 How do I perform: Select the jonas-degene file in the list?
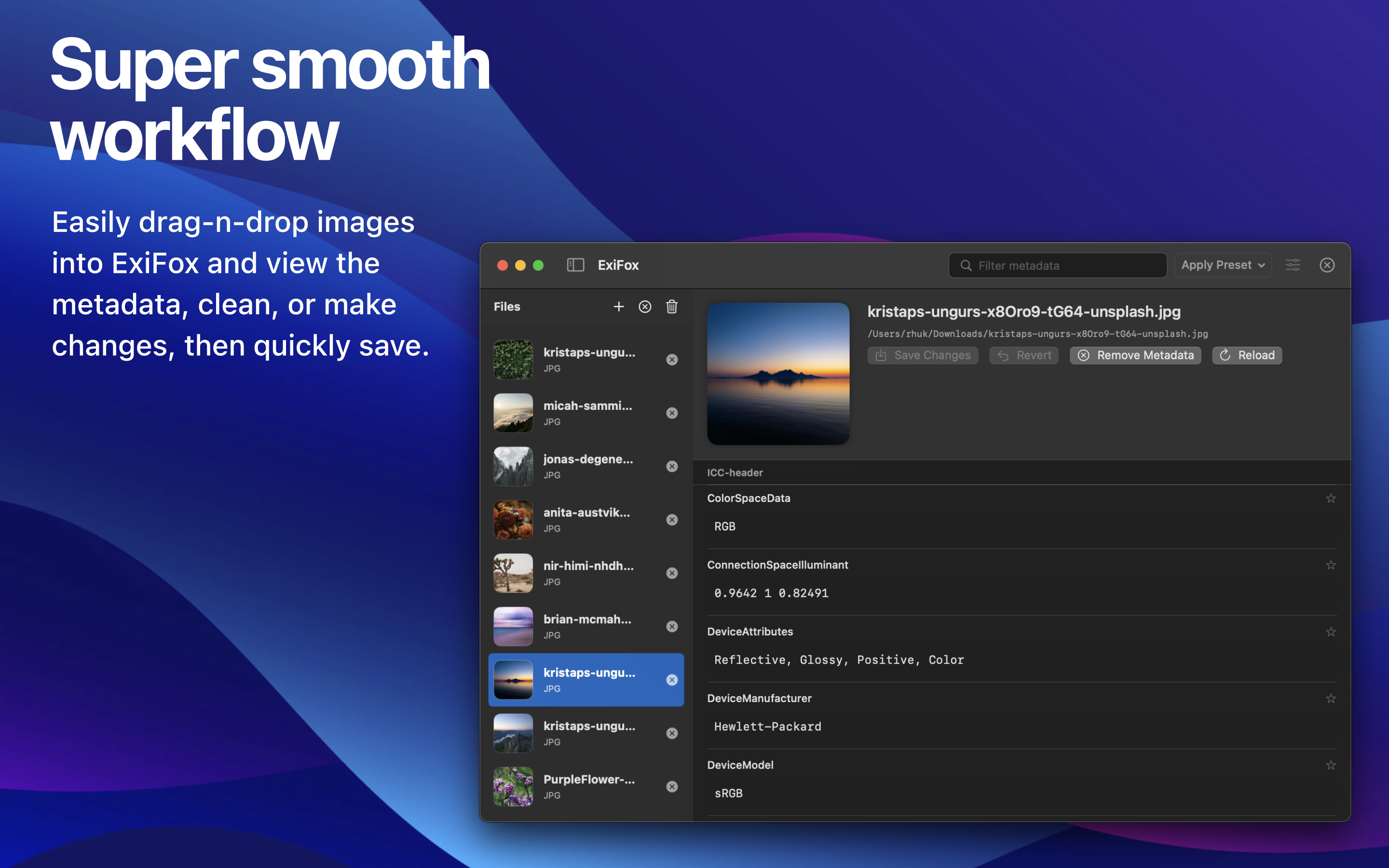pos(586,466)
